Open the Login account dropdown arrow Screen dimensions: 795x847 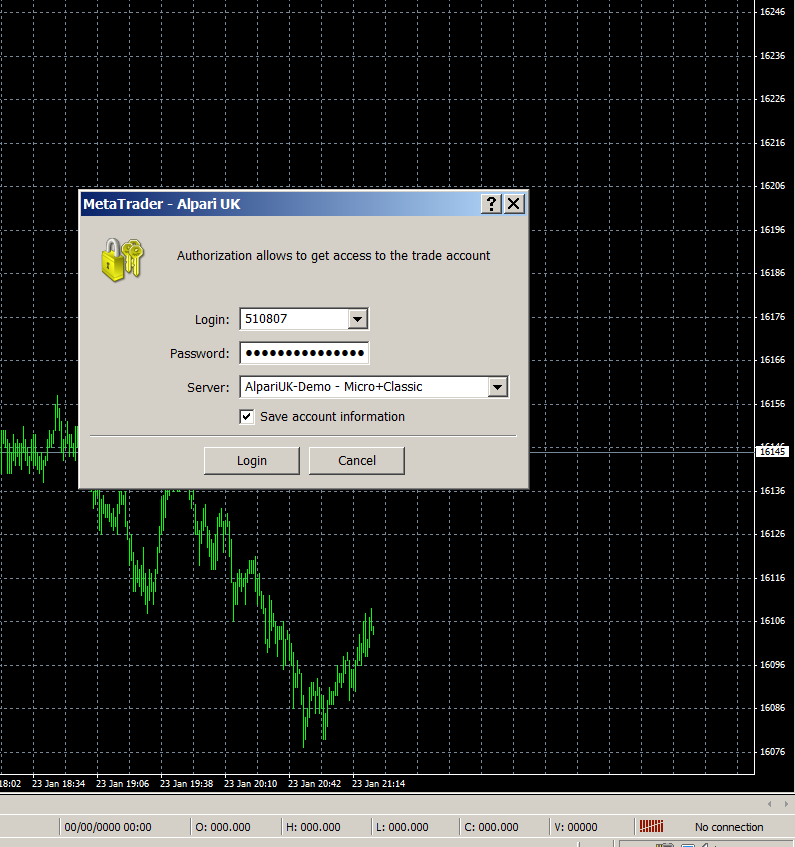[357, 319]
